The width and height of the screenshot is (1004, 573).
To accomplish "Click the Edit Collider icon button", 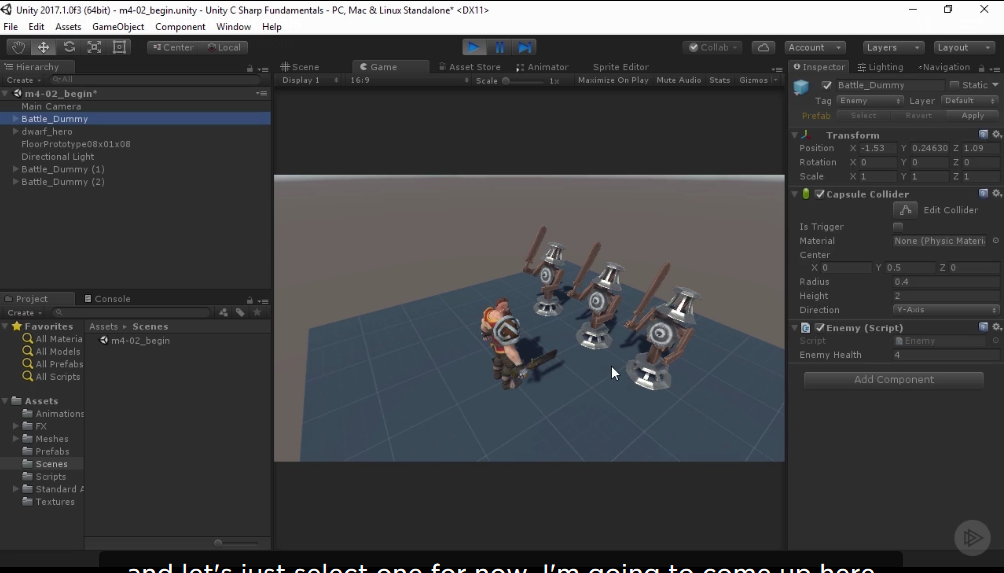I will click(905, 210).
